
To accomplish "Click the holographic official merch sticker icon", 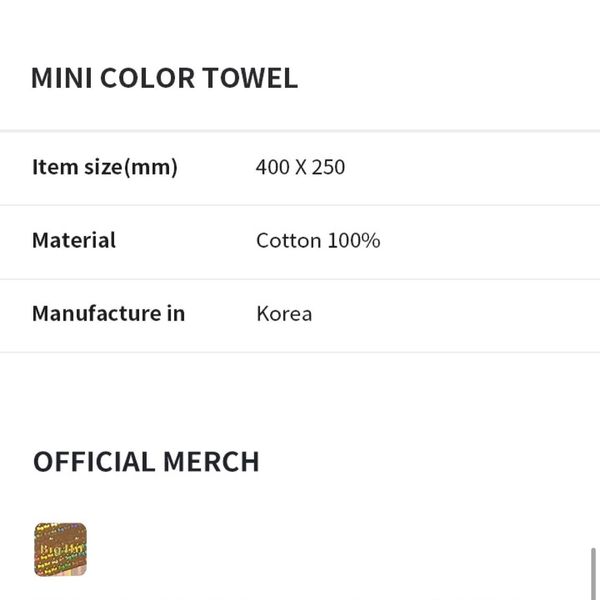I will pyautogui.click(x=60, y=550).
